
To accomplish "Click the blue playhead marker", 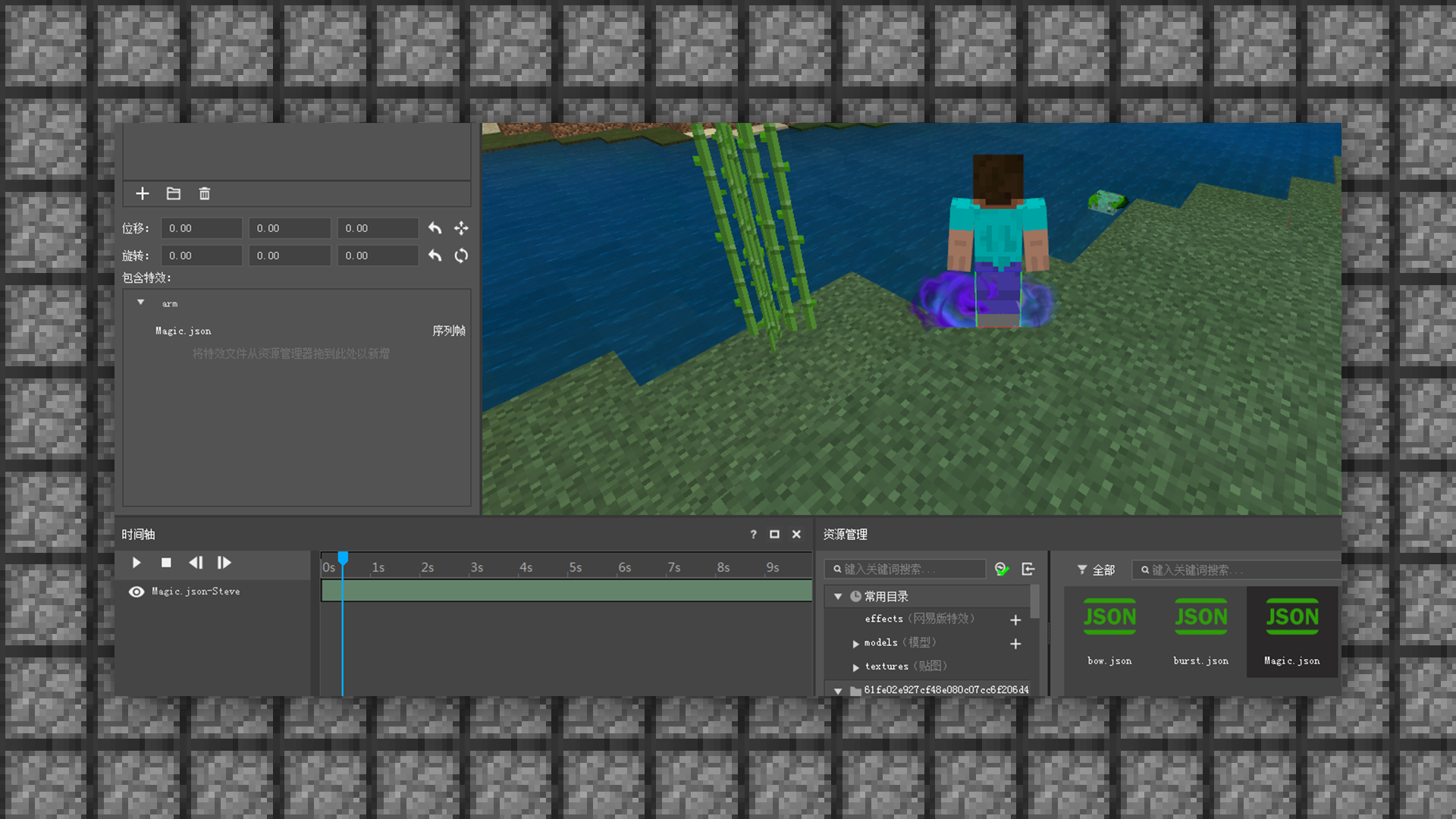I will [343, 559].
